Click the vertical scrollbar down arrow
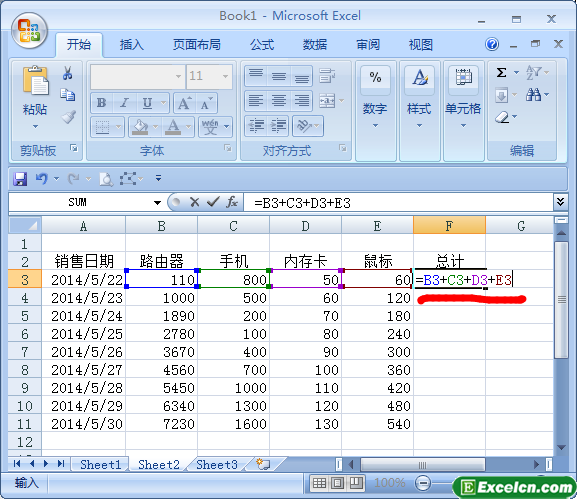577x499 pixels. 561,447
